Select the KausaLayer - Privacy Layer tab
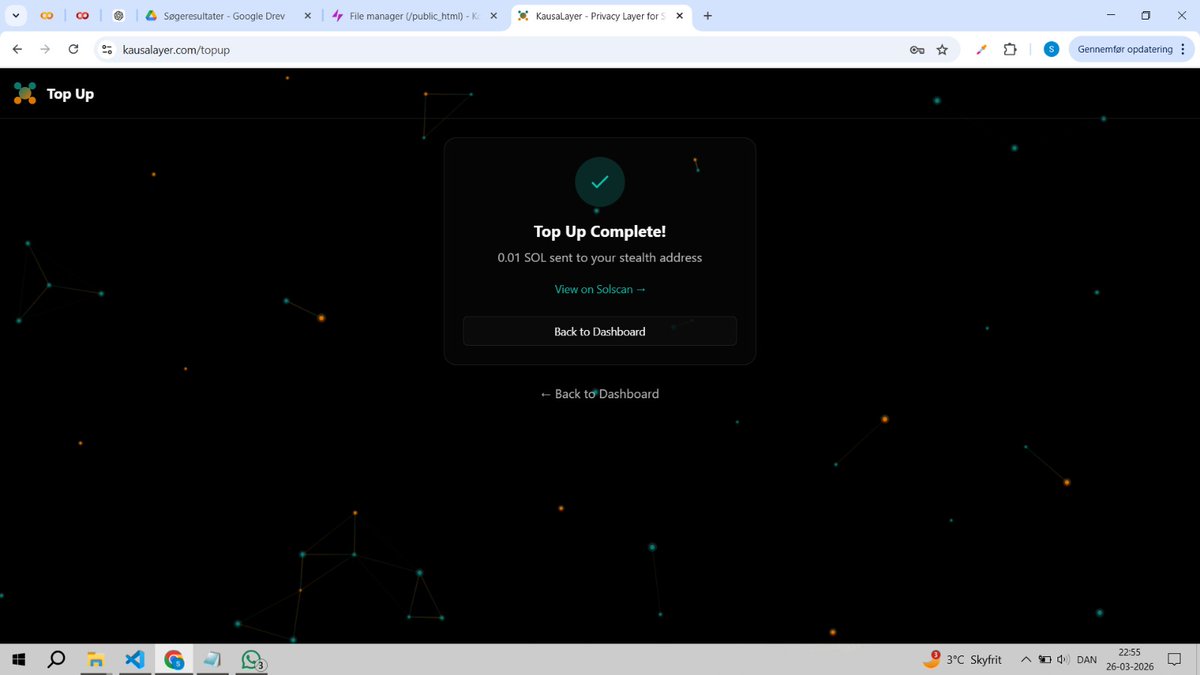This screenshot has width=1200, height=675. tap(602, 16)
